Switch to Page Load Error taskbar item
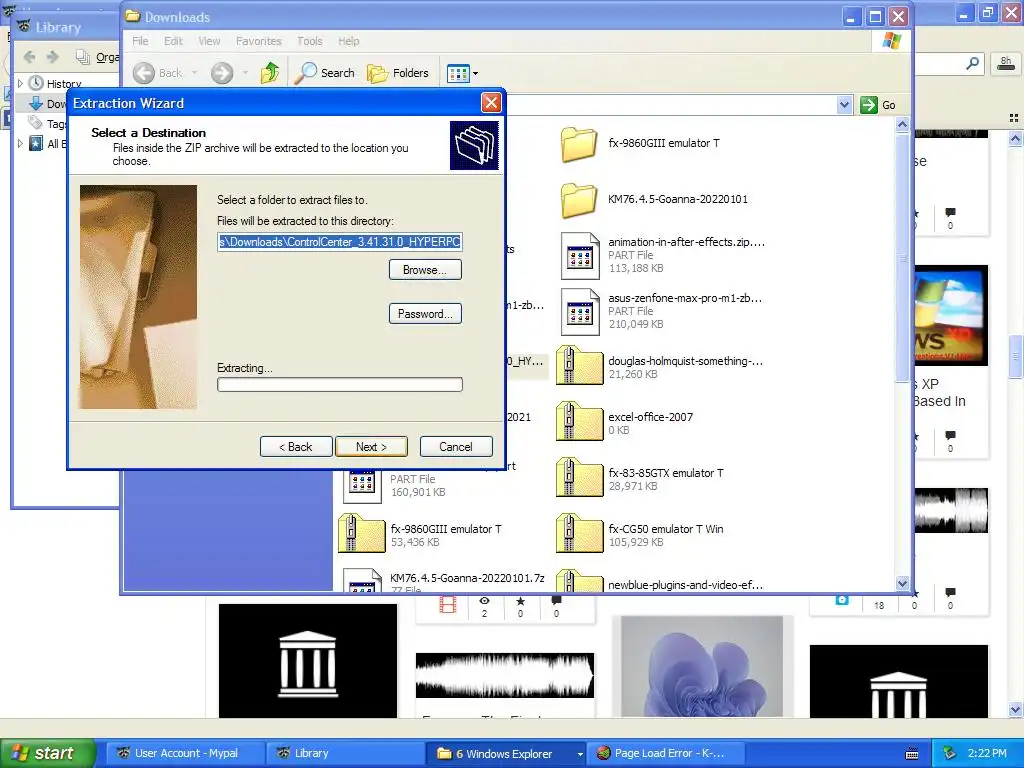The image size is (1024, 768). coord(666,753)
